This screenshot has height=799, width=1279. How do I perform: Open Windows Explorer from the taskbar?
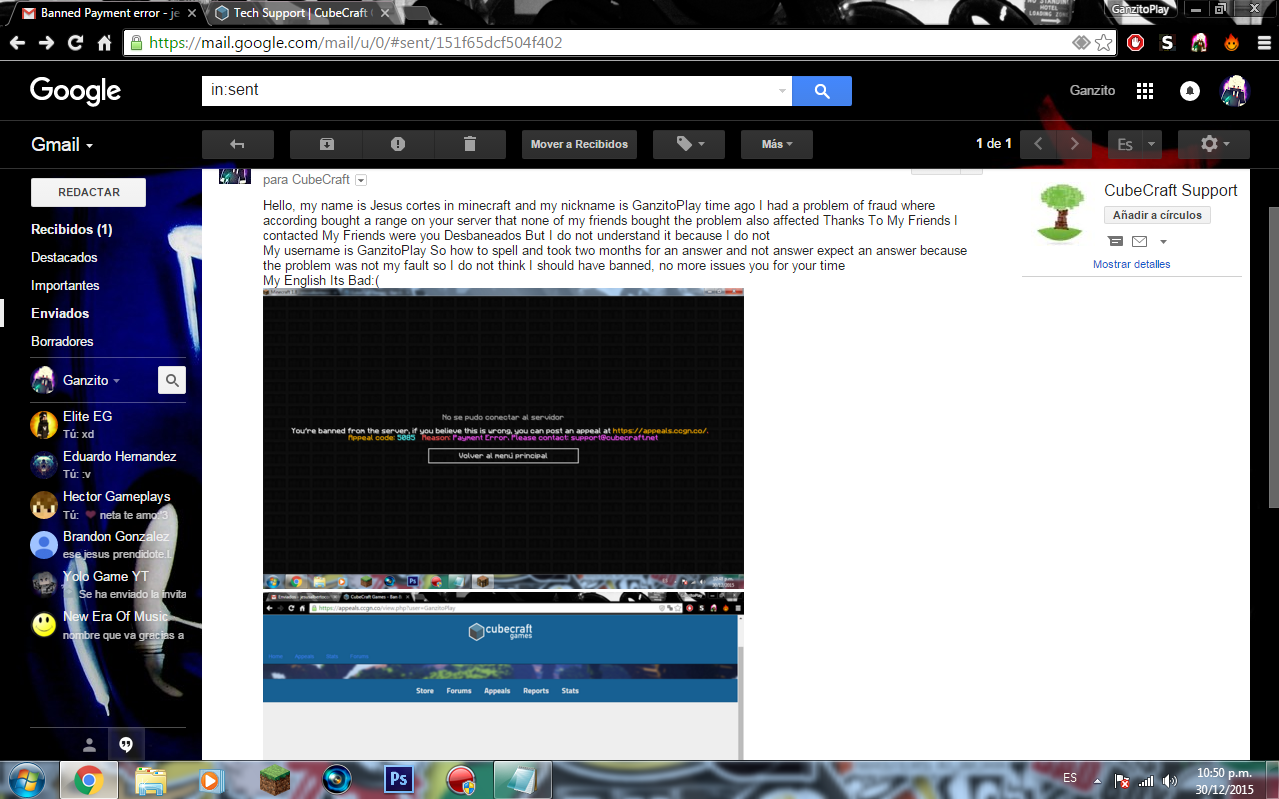pos(150,779)
